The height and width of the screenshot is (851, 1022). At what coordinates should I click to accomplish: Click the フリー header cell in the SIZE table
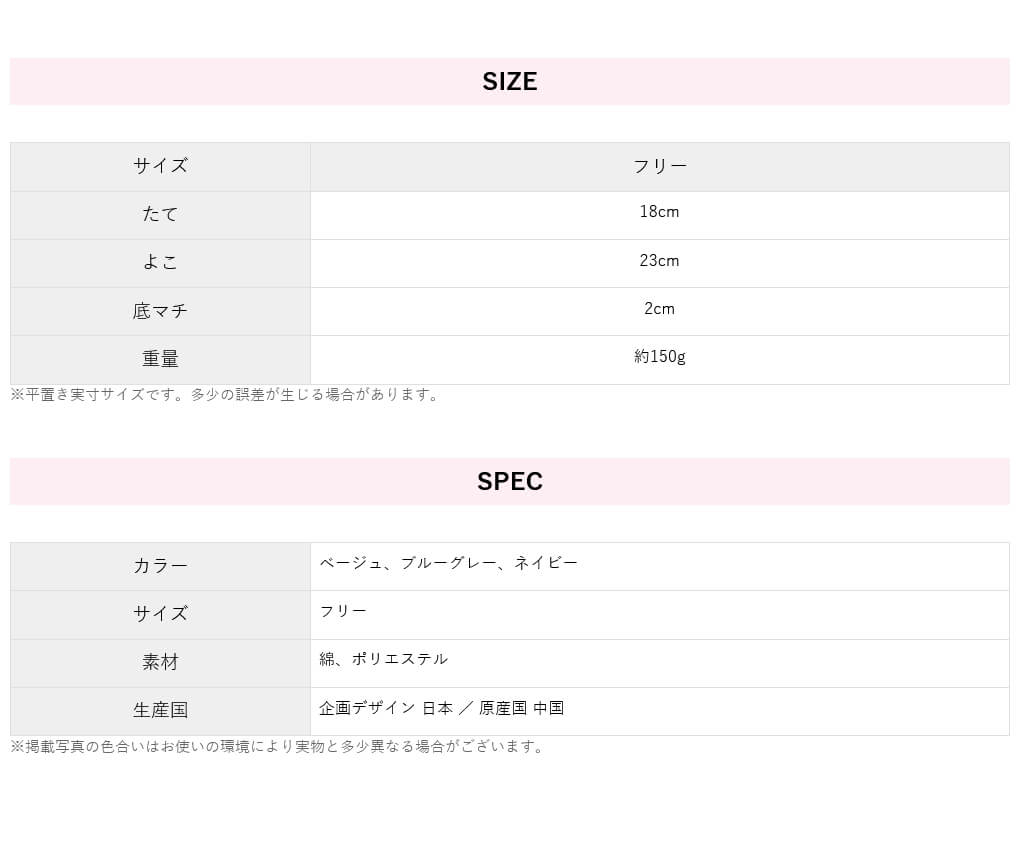pyautogui.click(x=659, y=167)
